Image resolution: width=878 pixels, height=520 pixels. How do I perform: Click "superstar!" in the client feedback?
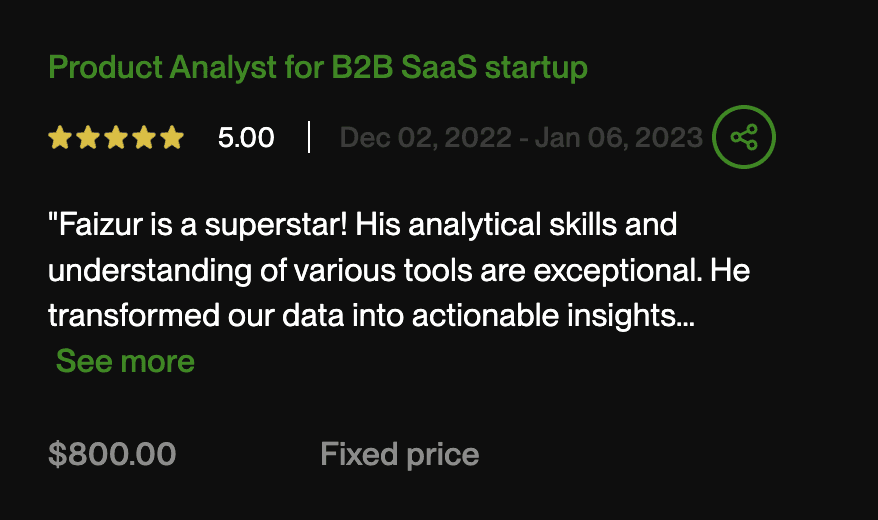click(x=276, y=226)
